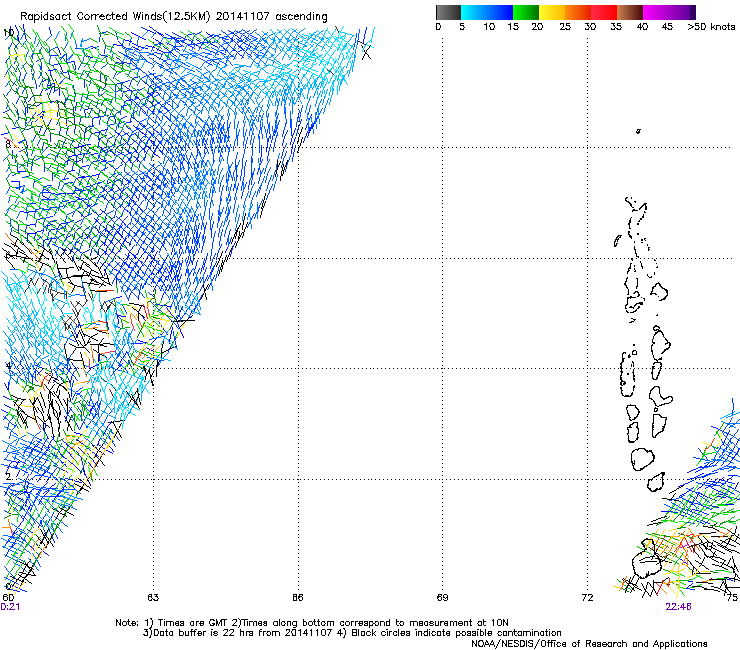Click the gray 0-5 knots legend swatch
This screenshot has width=740, height=650.
[448, 12]
